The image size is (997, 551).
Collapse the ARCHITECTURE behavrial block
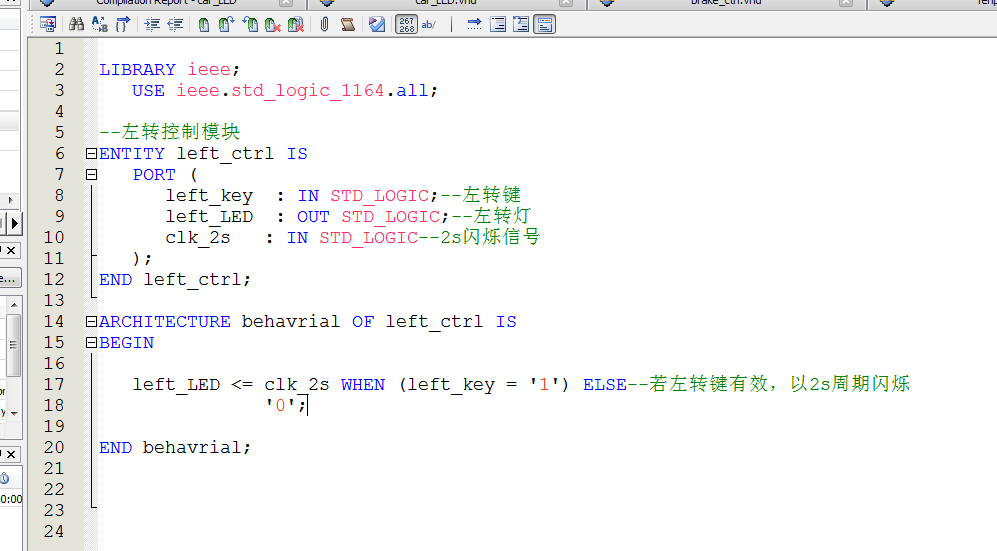[92, 322]
